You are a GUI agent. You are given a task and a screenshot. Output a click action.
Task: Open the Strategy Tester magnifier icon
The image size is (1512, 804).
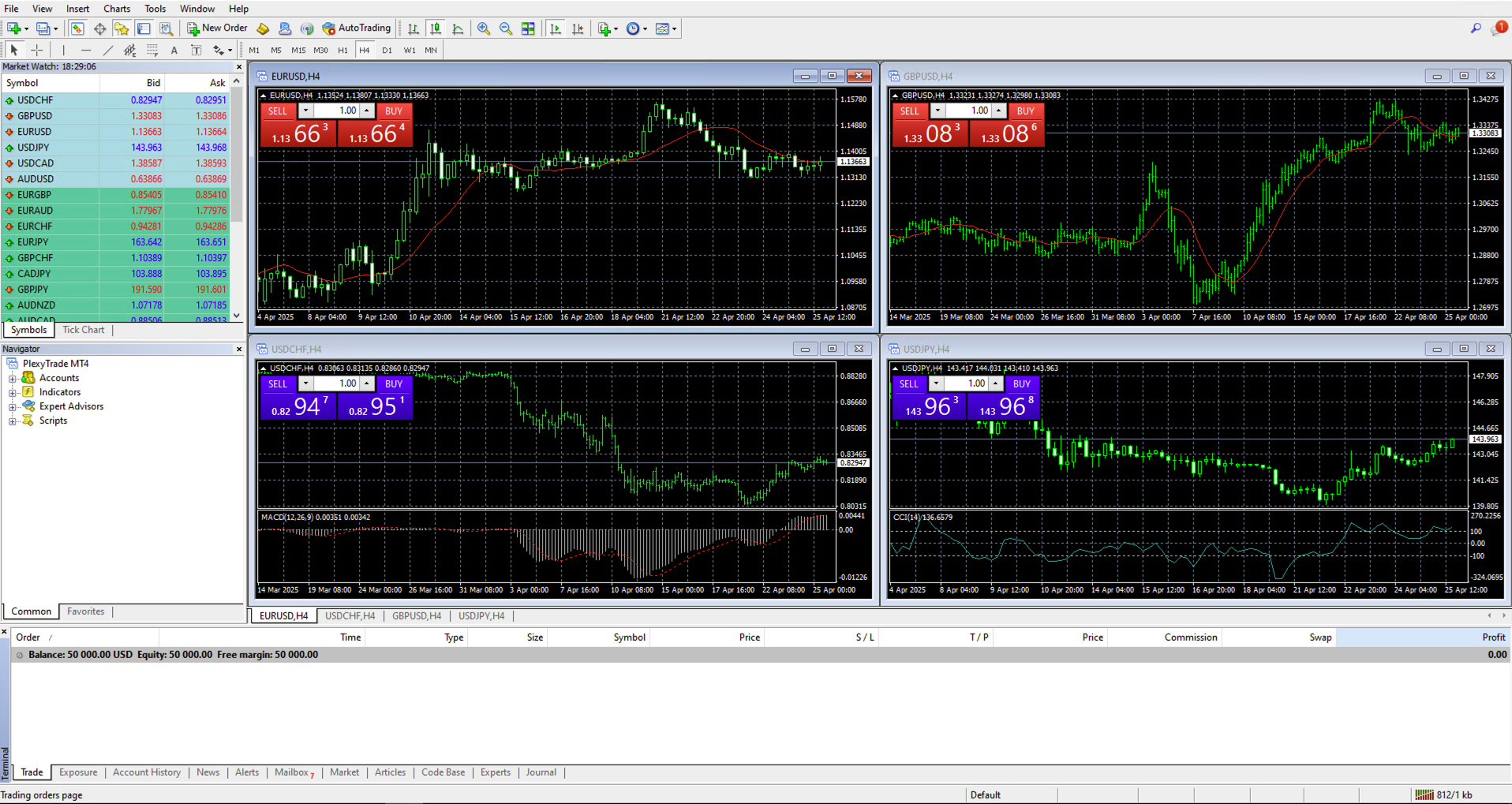[166, 28]
